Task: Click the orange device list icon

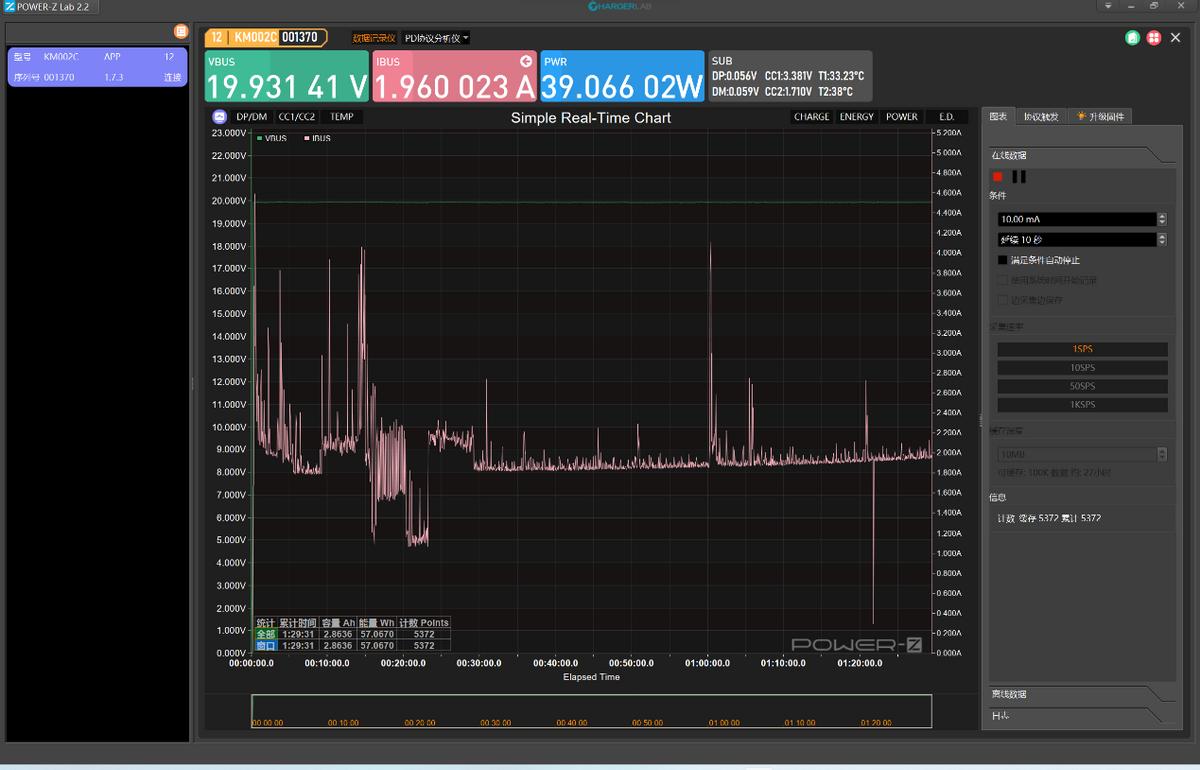Action: [x=180, y=31]
